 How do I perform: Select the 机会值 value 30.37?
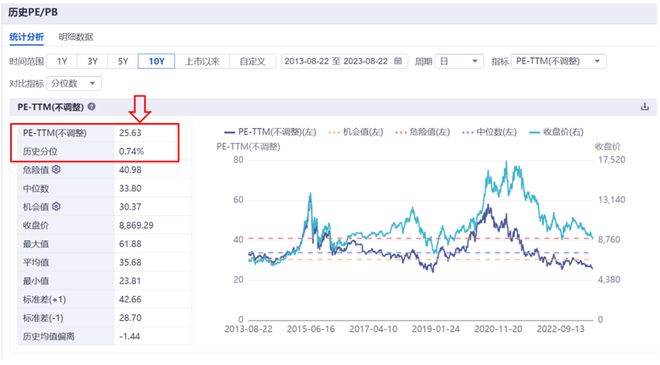[x=130, y=207]
